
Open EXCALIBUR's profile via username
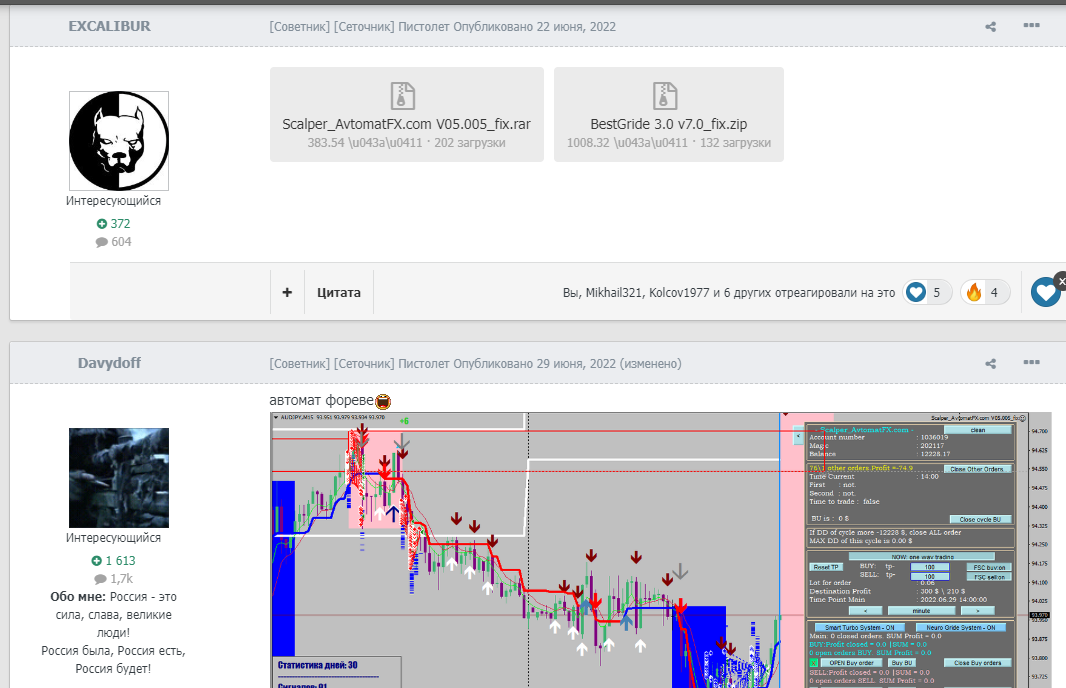[x=109, y=26]
